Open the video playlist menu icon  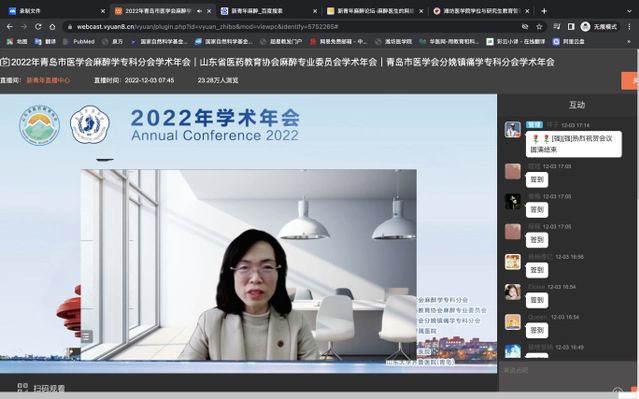(86, 337)
